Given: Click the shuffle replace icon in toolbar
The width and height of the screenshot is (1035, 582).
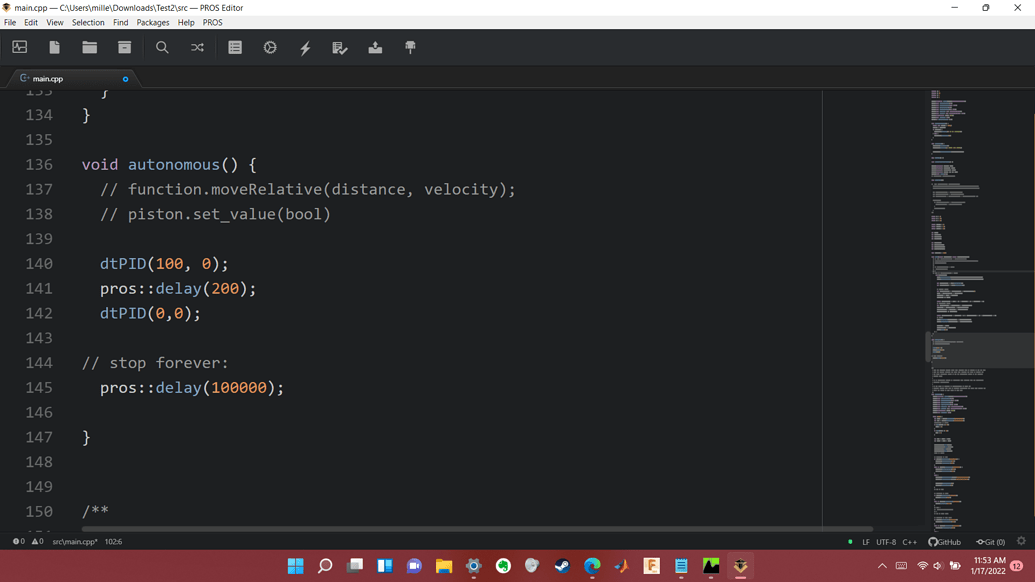Looking at the screenshot, I should coord(197,47).
